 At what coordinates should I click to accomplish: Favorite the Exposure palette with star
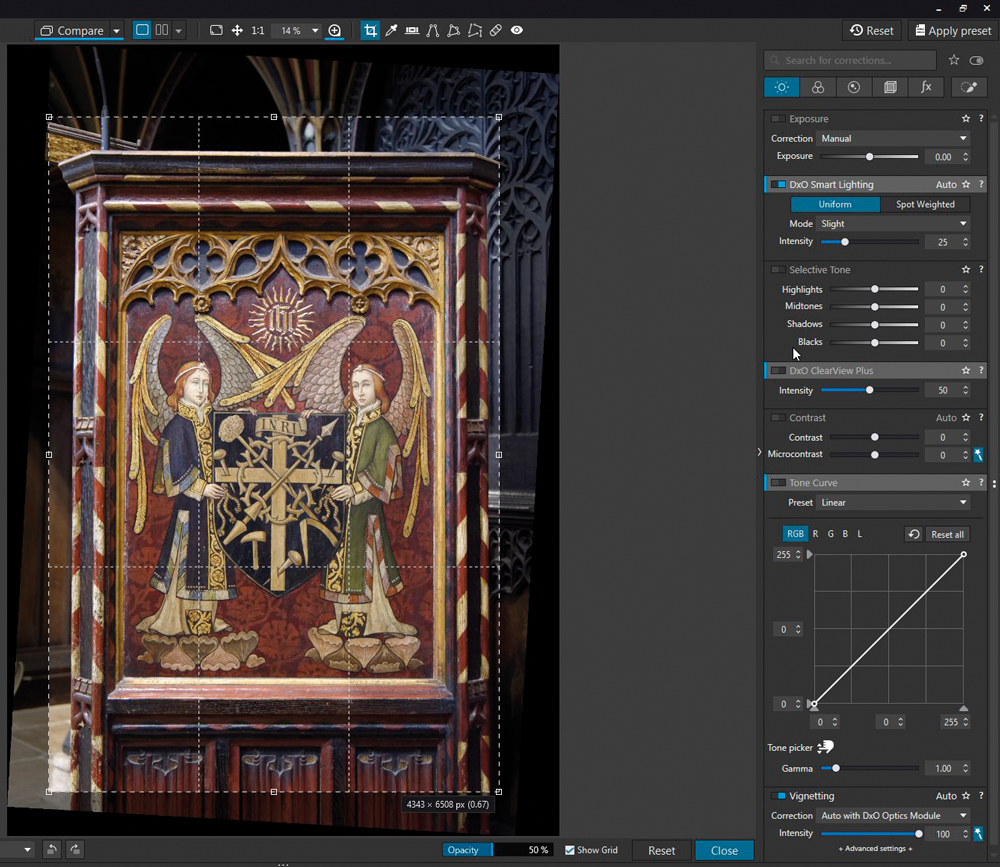coord(966,119)
